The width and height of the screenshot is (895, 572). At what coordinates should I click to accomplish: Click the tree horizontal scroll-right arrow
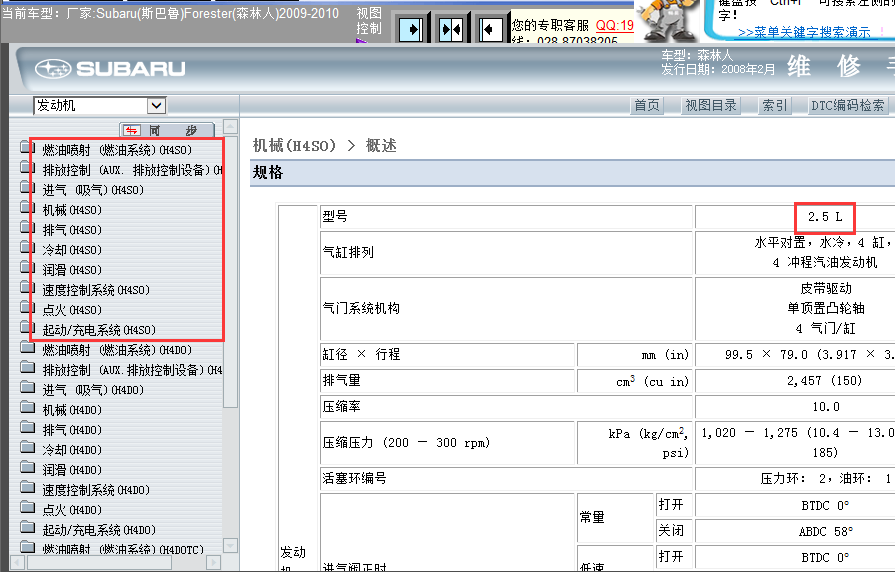click(213, 563)
